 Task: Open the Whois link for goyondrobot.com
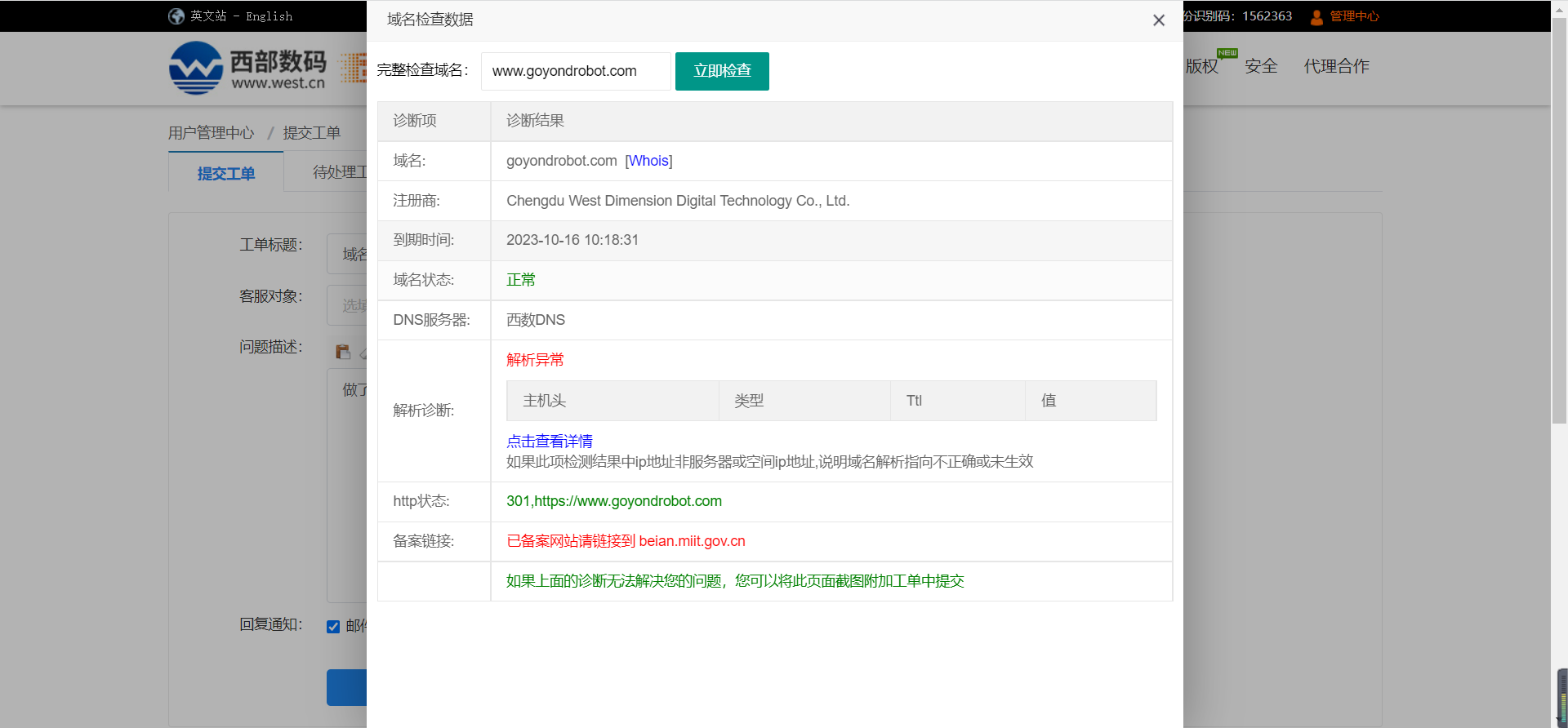click(x=648, y=161)
